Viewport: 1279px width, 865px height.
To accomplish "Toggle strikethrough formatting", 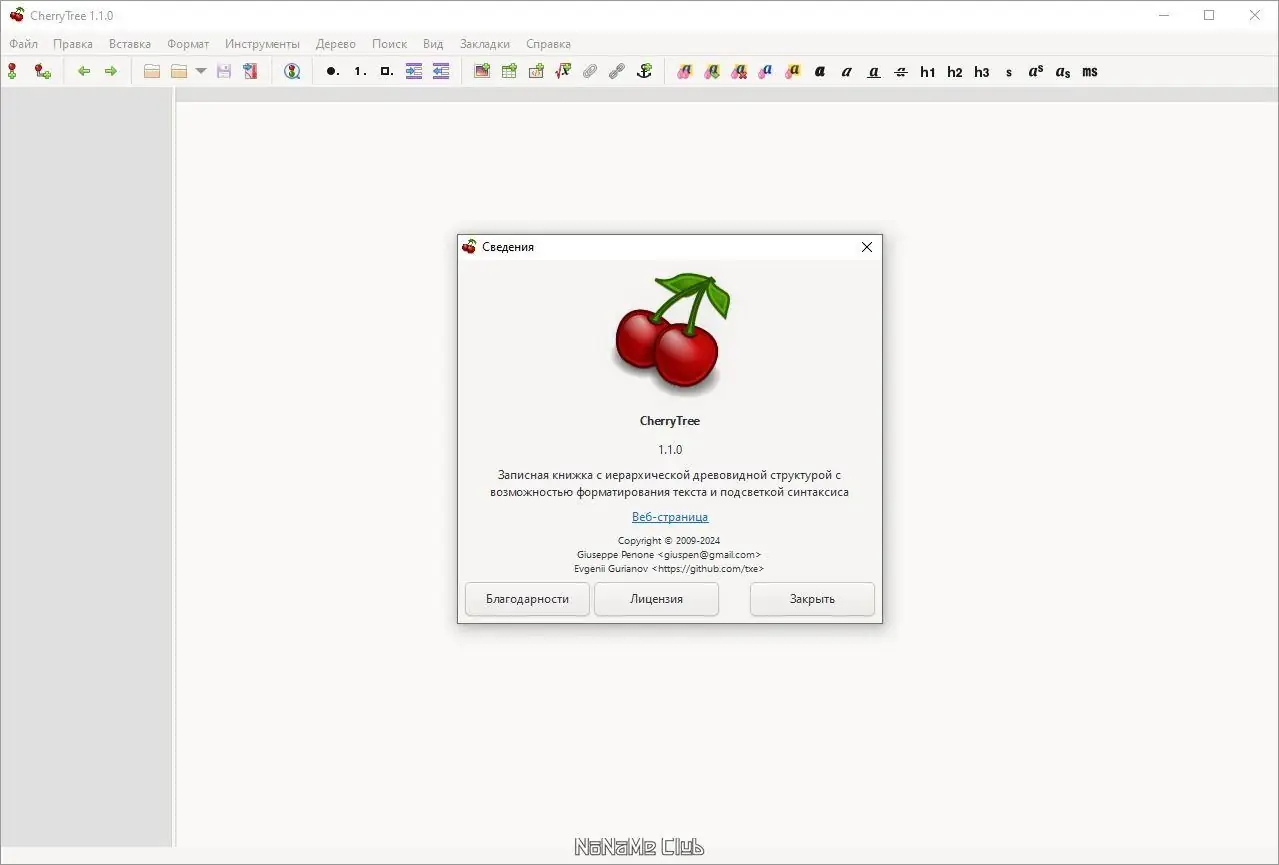I will [901, 71].
